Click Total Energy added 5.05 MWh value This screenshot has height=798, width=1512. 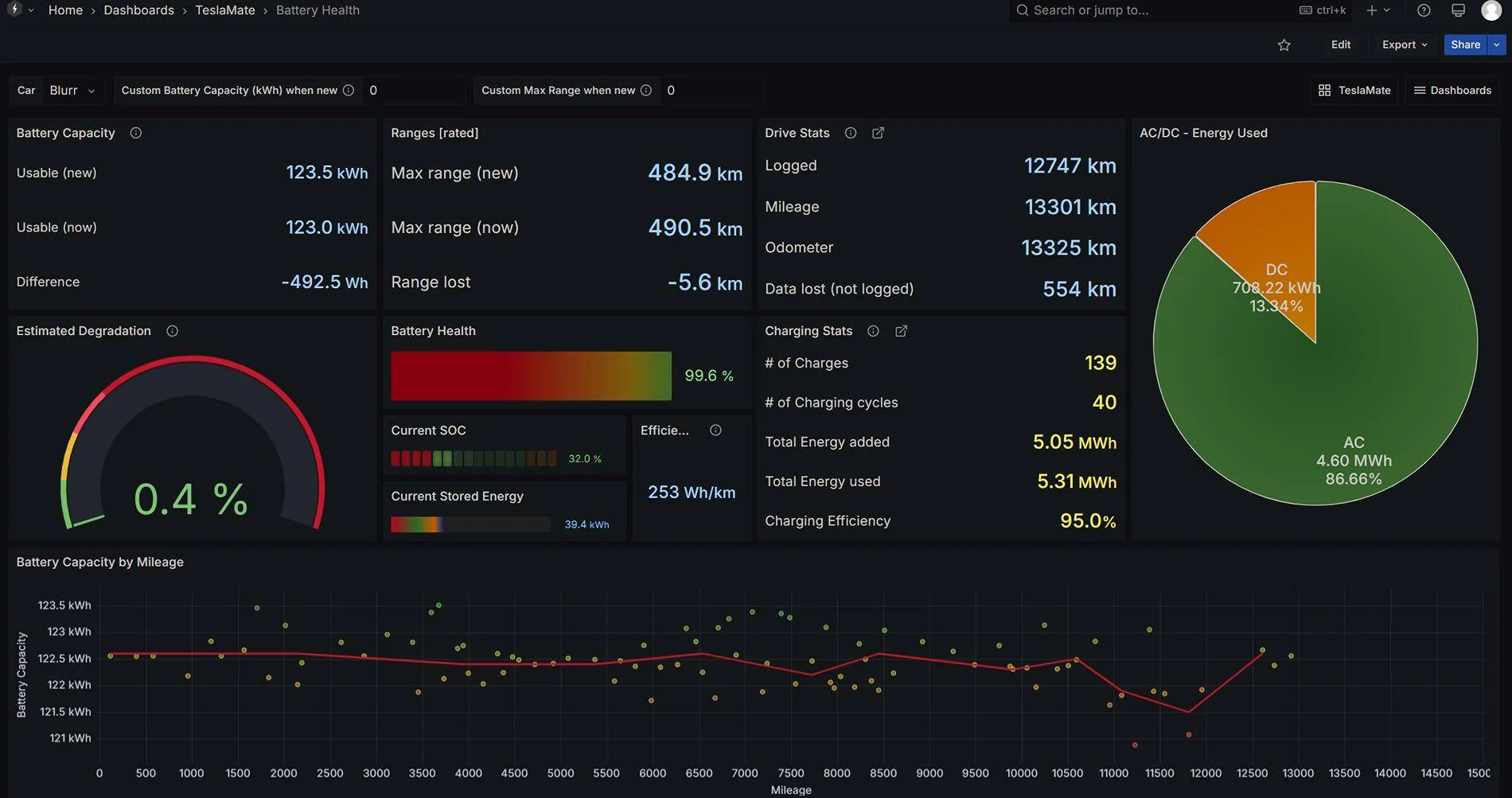click(1074, 442)
